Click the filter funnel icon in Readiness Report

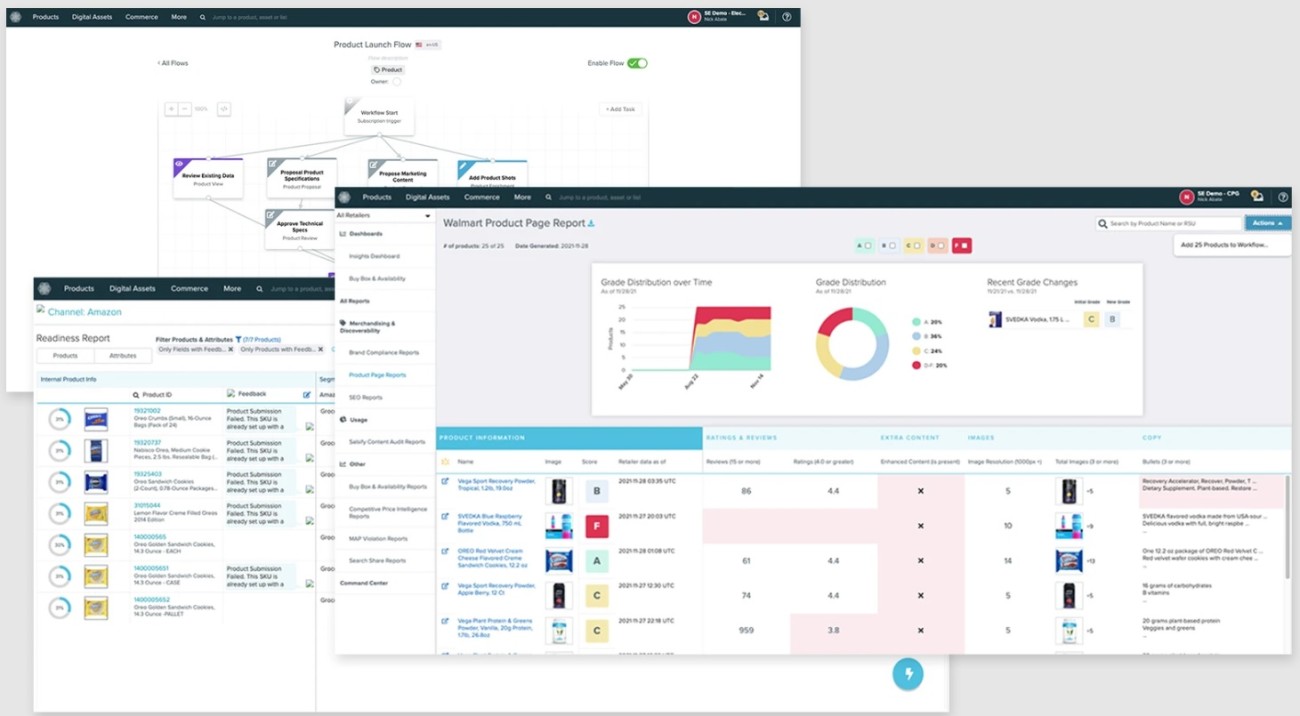[x=238, y=339]
